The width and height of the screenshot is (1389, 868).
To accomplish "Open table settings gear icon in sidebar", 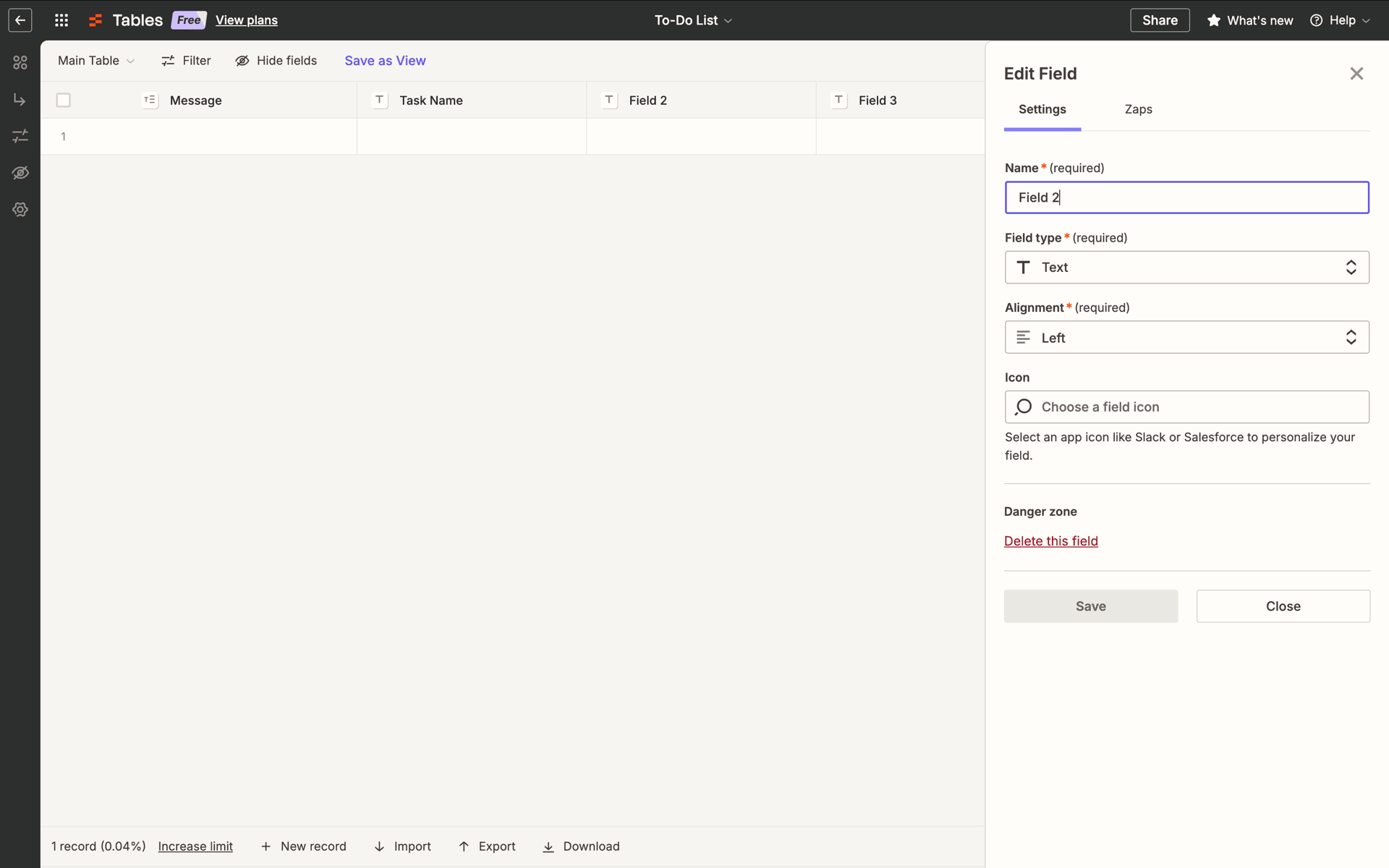I will 20,210.
